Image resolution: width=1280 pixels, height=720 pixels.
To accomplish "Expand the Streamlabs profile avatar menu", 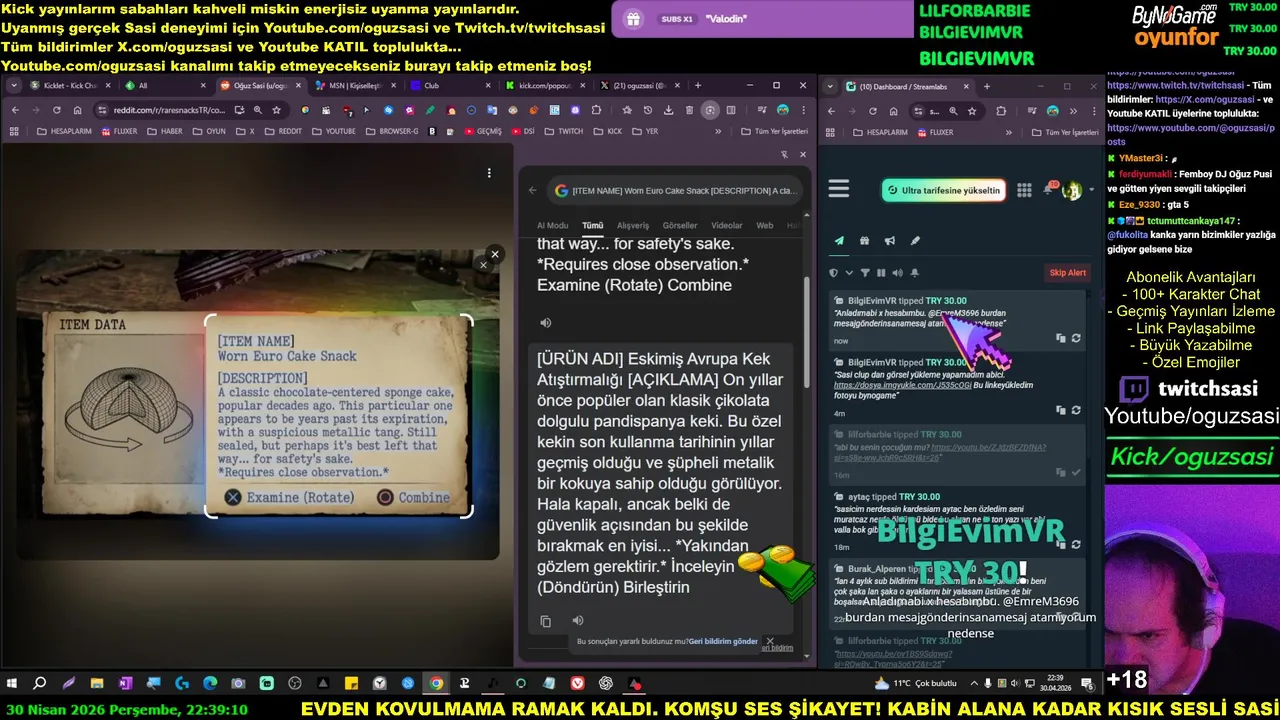I will point(1073,190).
